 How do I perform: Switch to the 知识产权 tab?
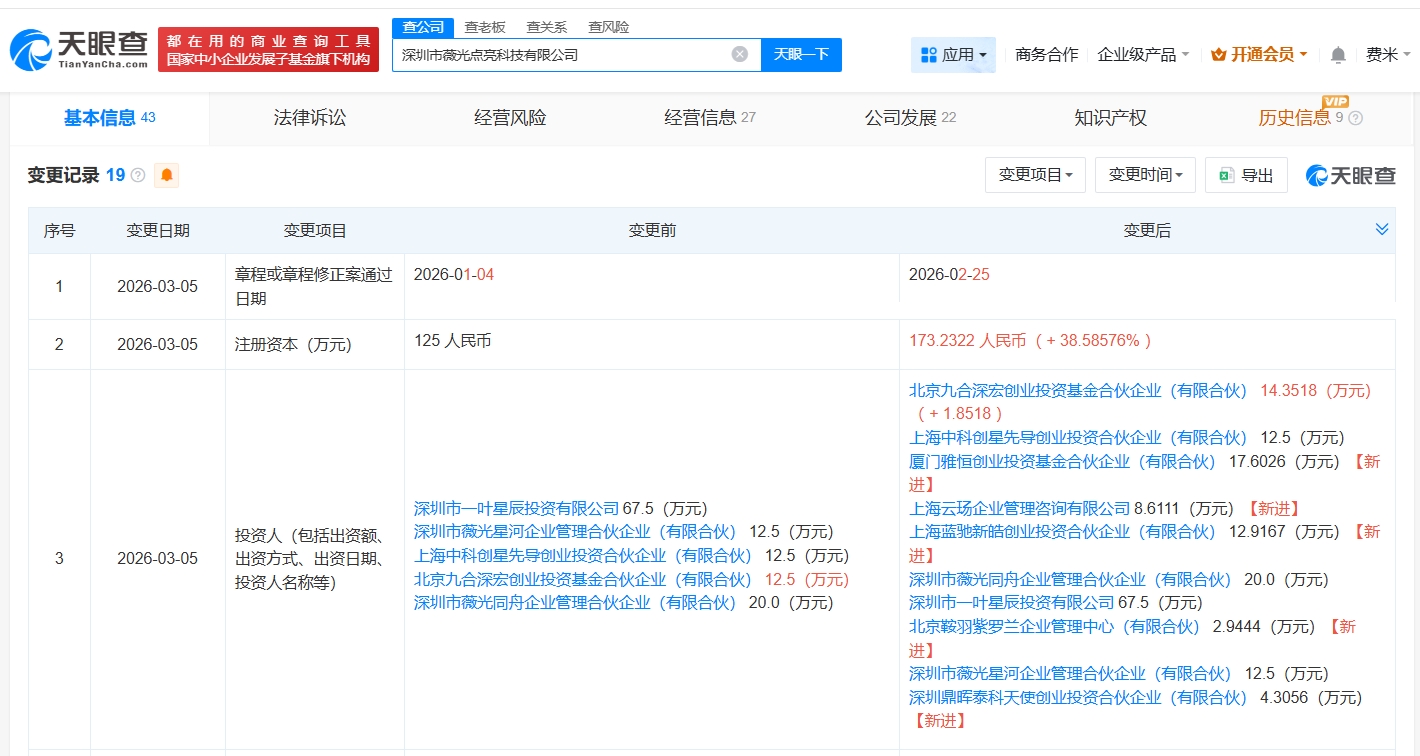1110,118
